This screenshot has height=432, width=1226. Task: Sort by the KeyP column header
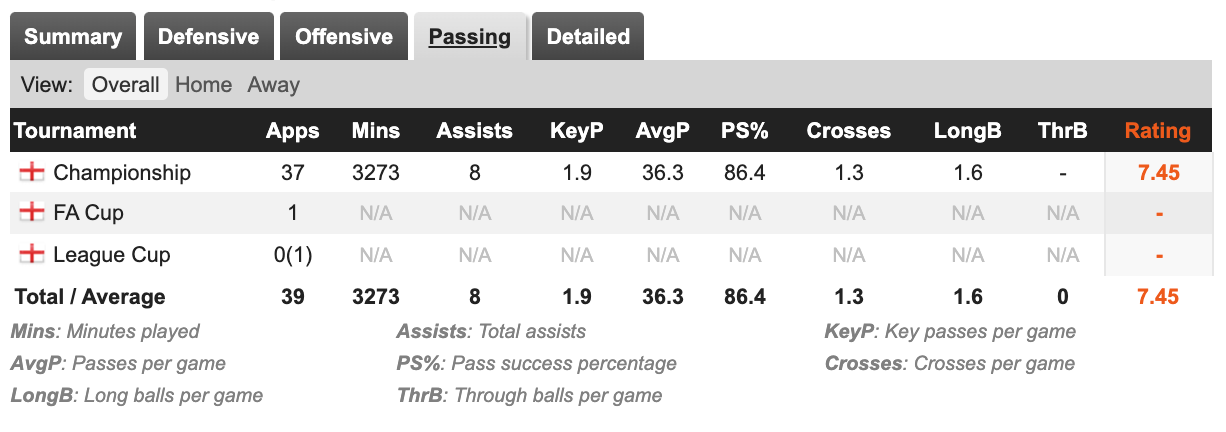click(576, 131)
